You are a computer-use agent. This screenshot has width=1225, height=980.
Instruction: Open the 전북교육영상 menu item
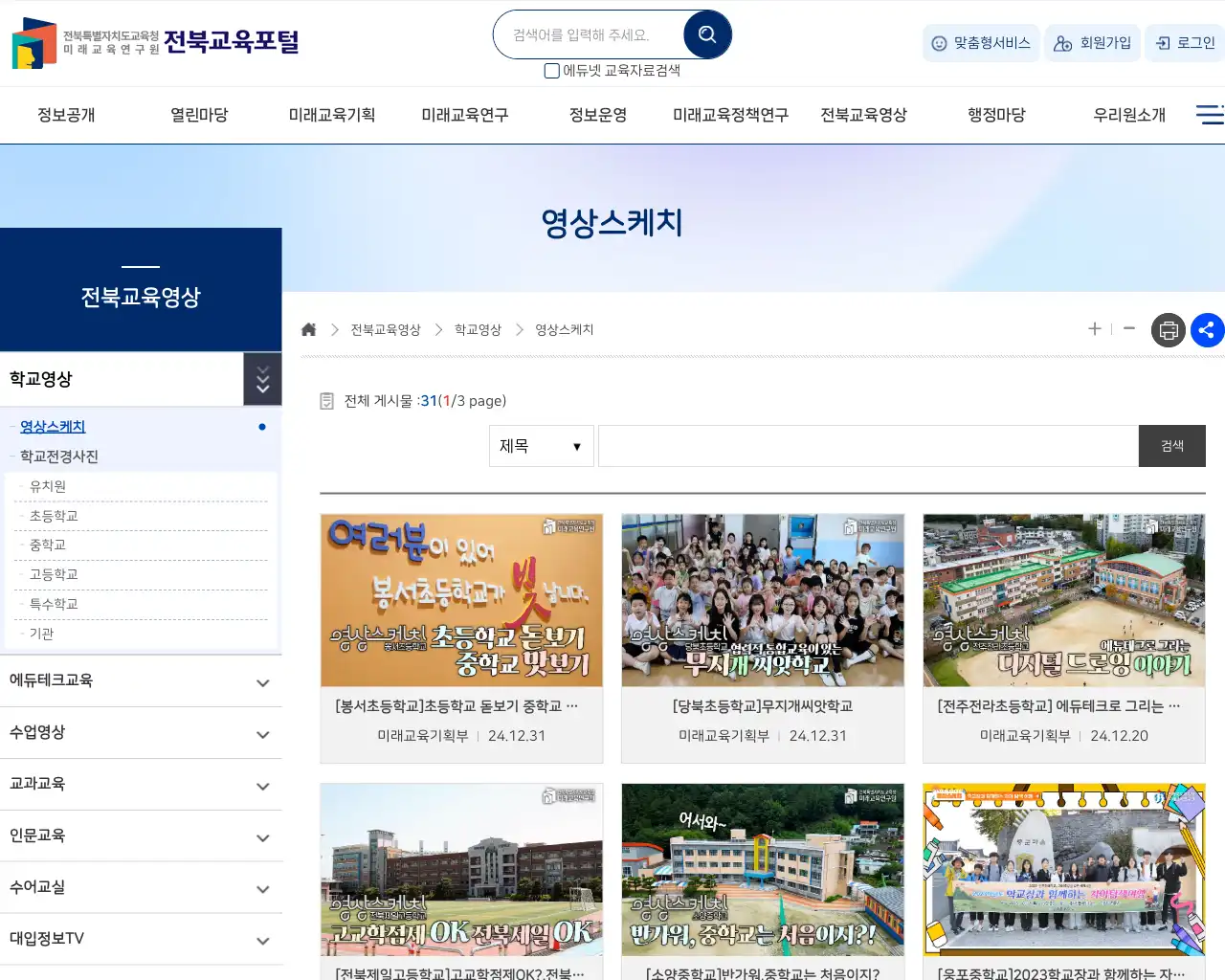tap(863, 113)
